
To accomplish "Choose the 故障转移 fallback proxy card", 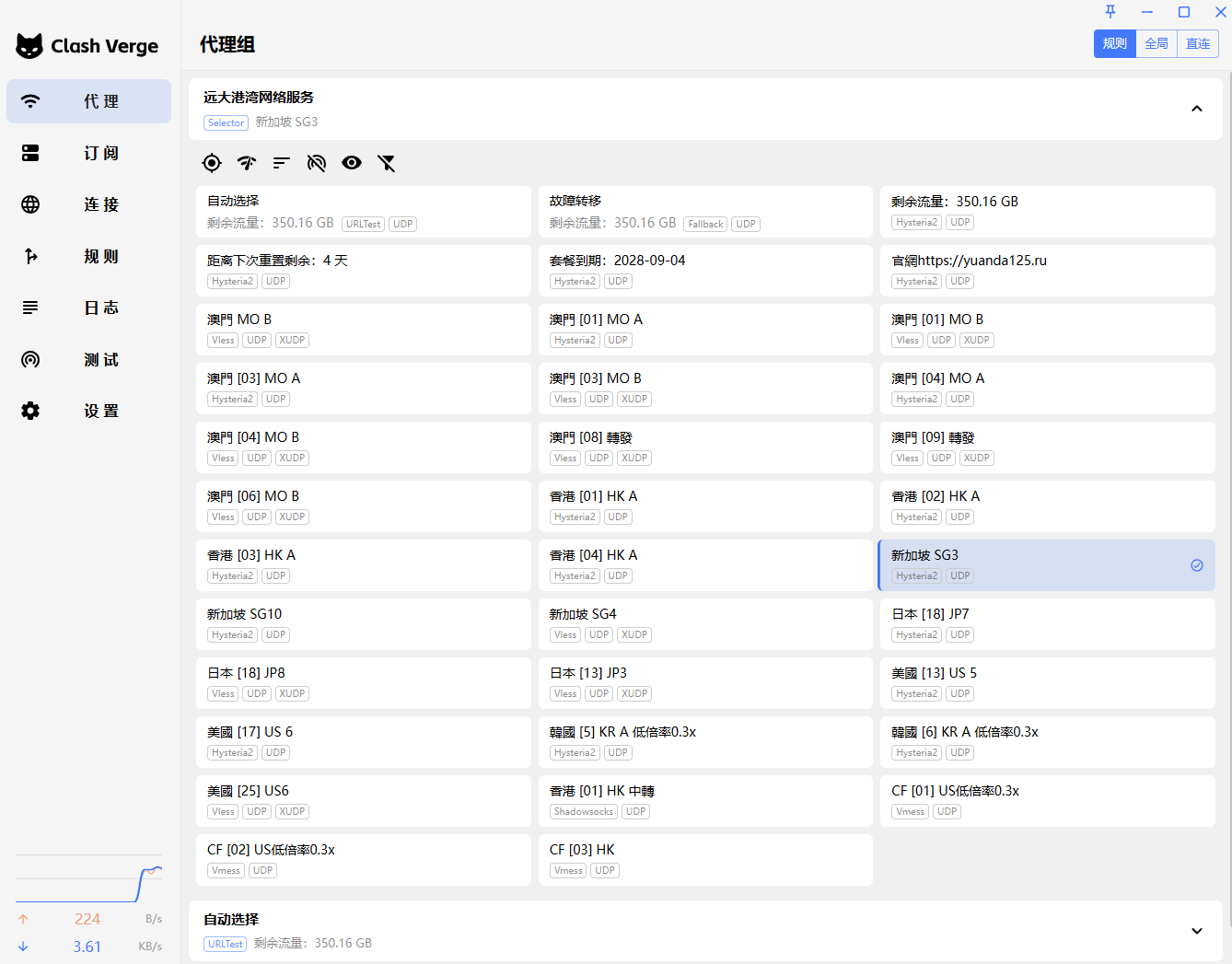I will click(x=705, y=211).
